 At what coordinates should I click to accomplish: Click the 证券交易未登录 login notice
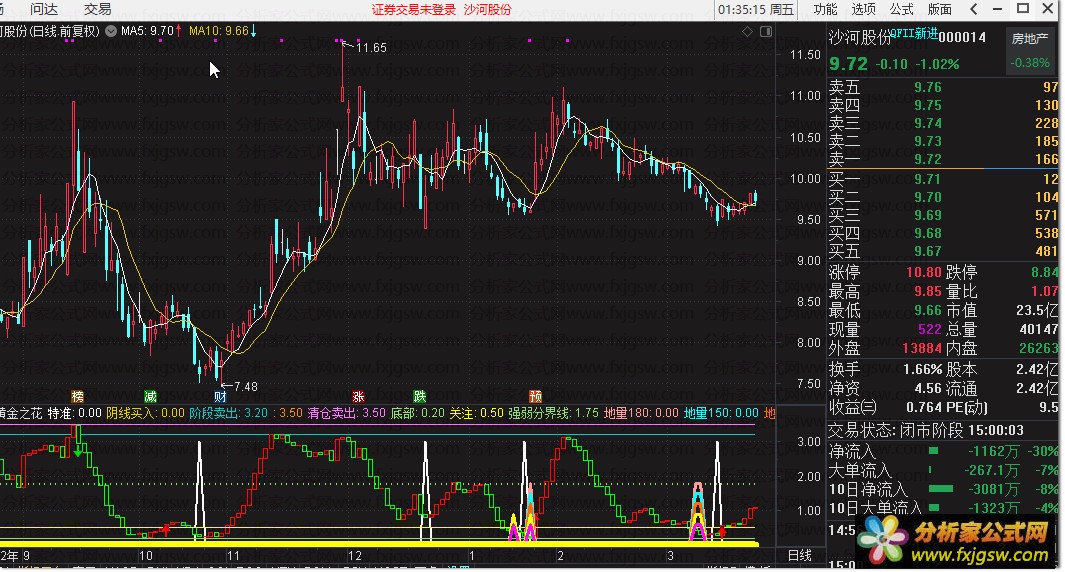(414, 10)
